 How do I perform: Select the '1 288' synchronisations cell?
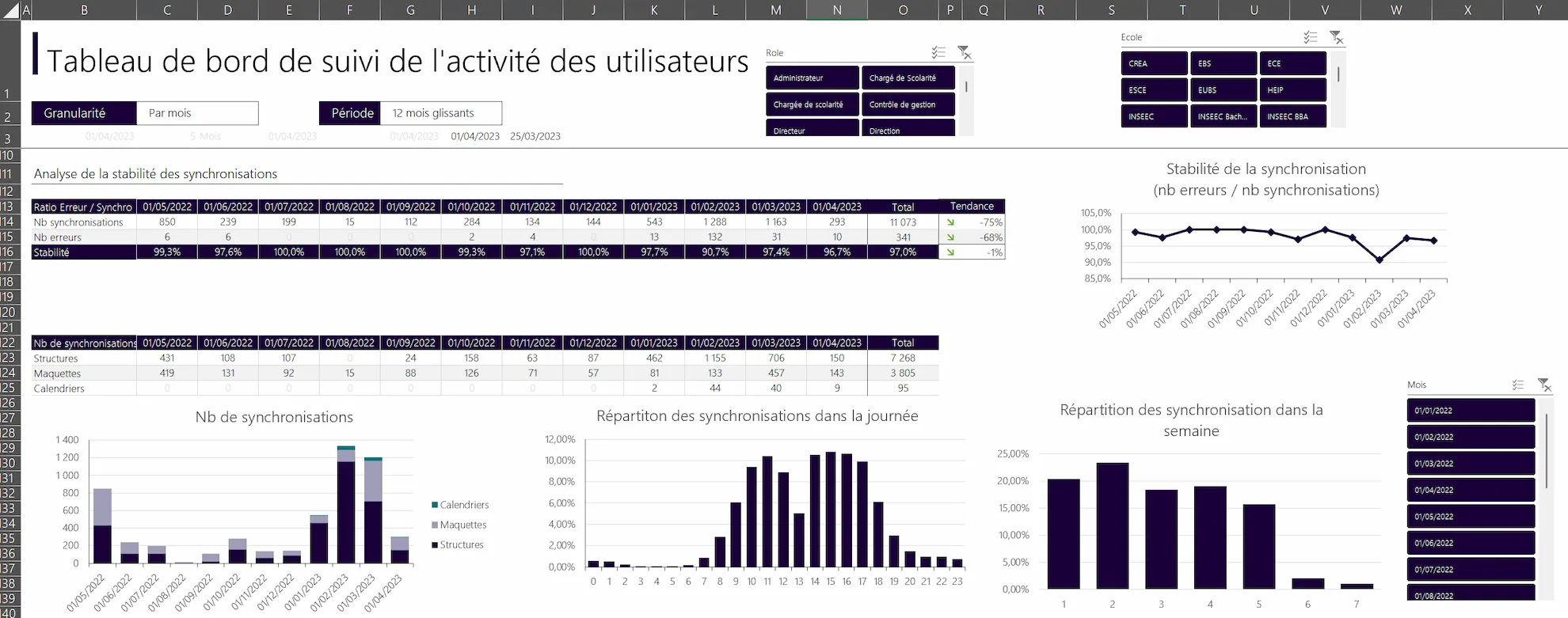click(x=715, y=222)
